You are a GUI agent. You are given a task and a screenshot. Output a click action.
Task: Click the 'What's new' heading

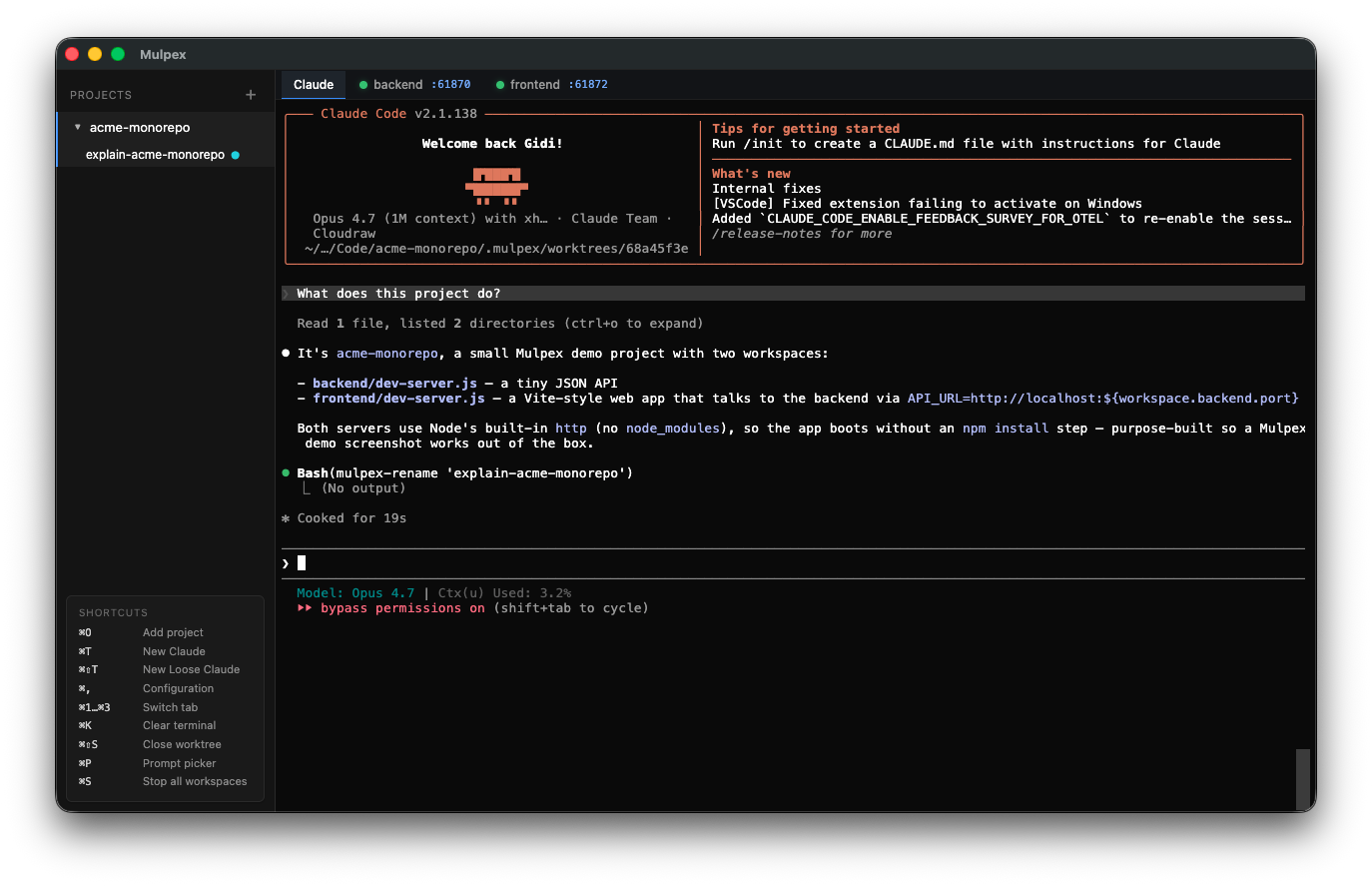751,174
